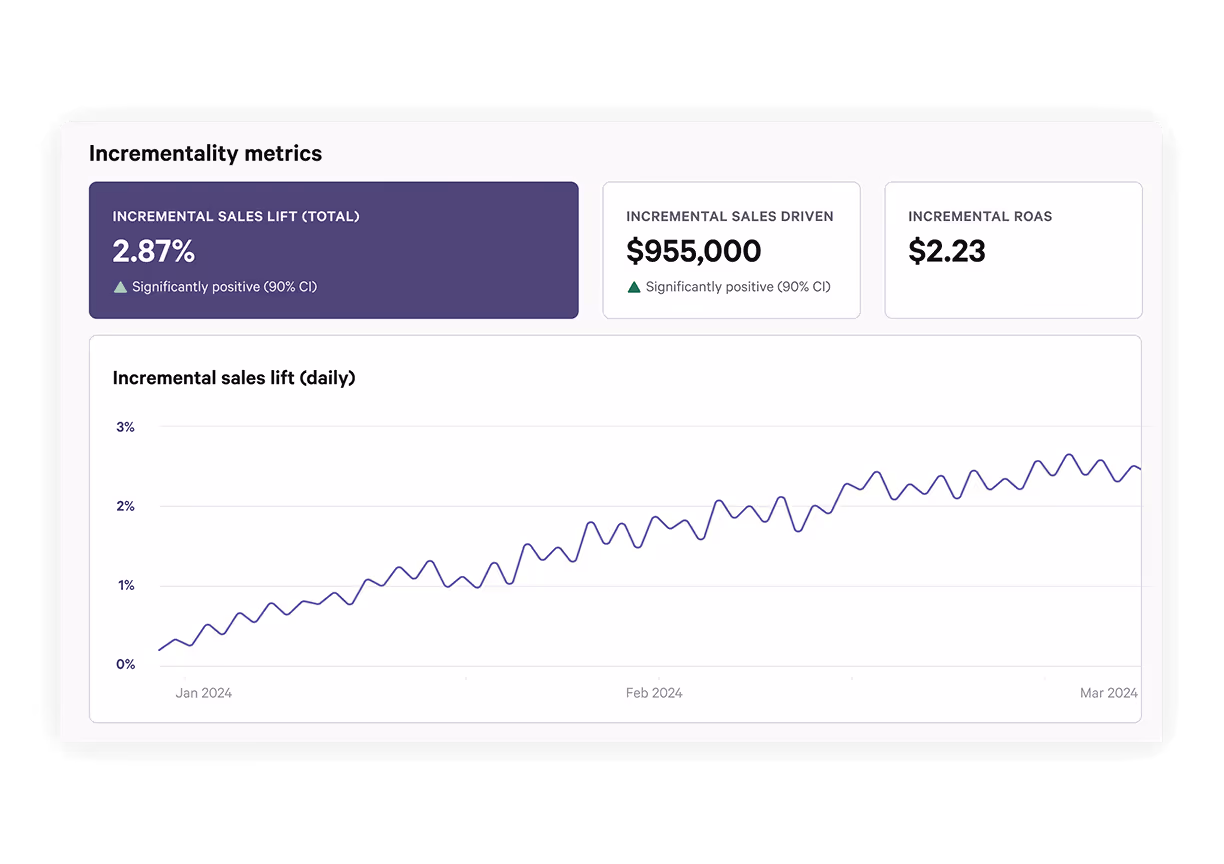Select the Incremental Sales Lift (Total) card

coord(334,250)
